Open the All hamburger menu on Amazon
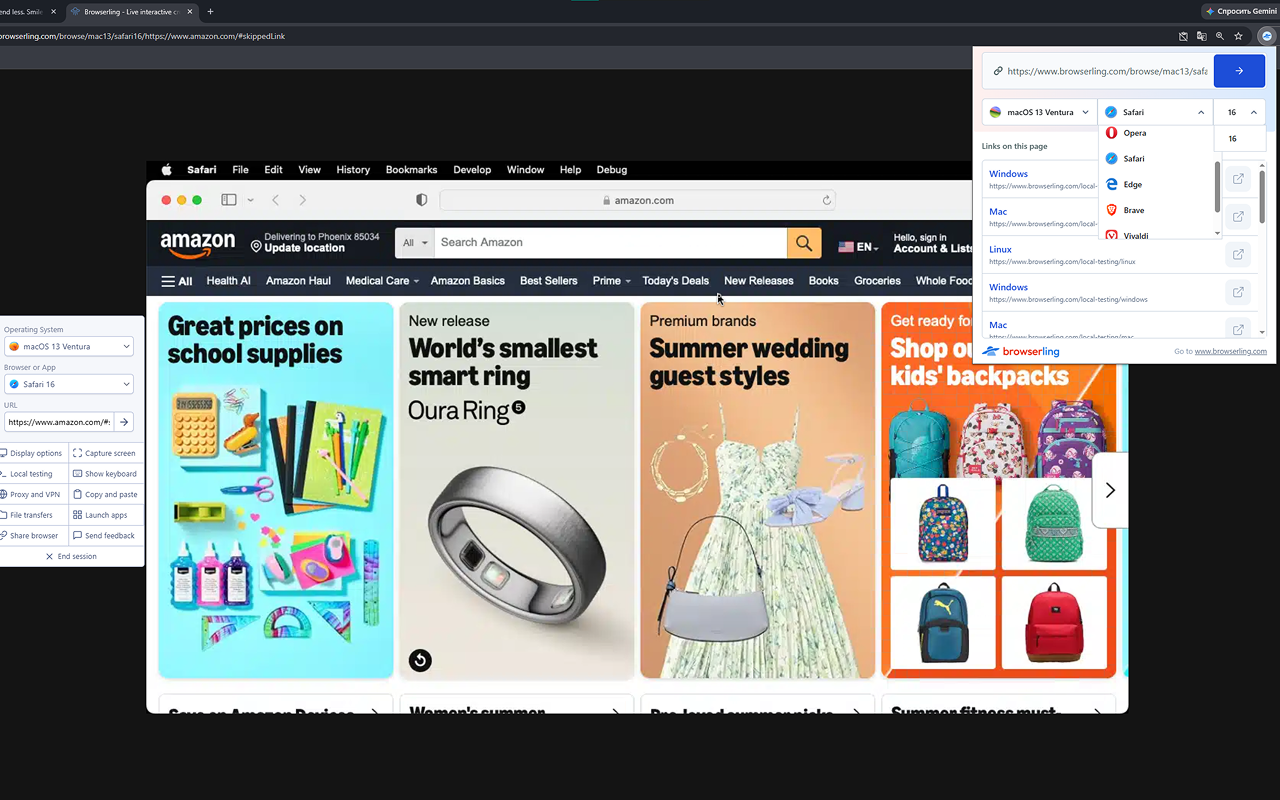 pos(177,281)
